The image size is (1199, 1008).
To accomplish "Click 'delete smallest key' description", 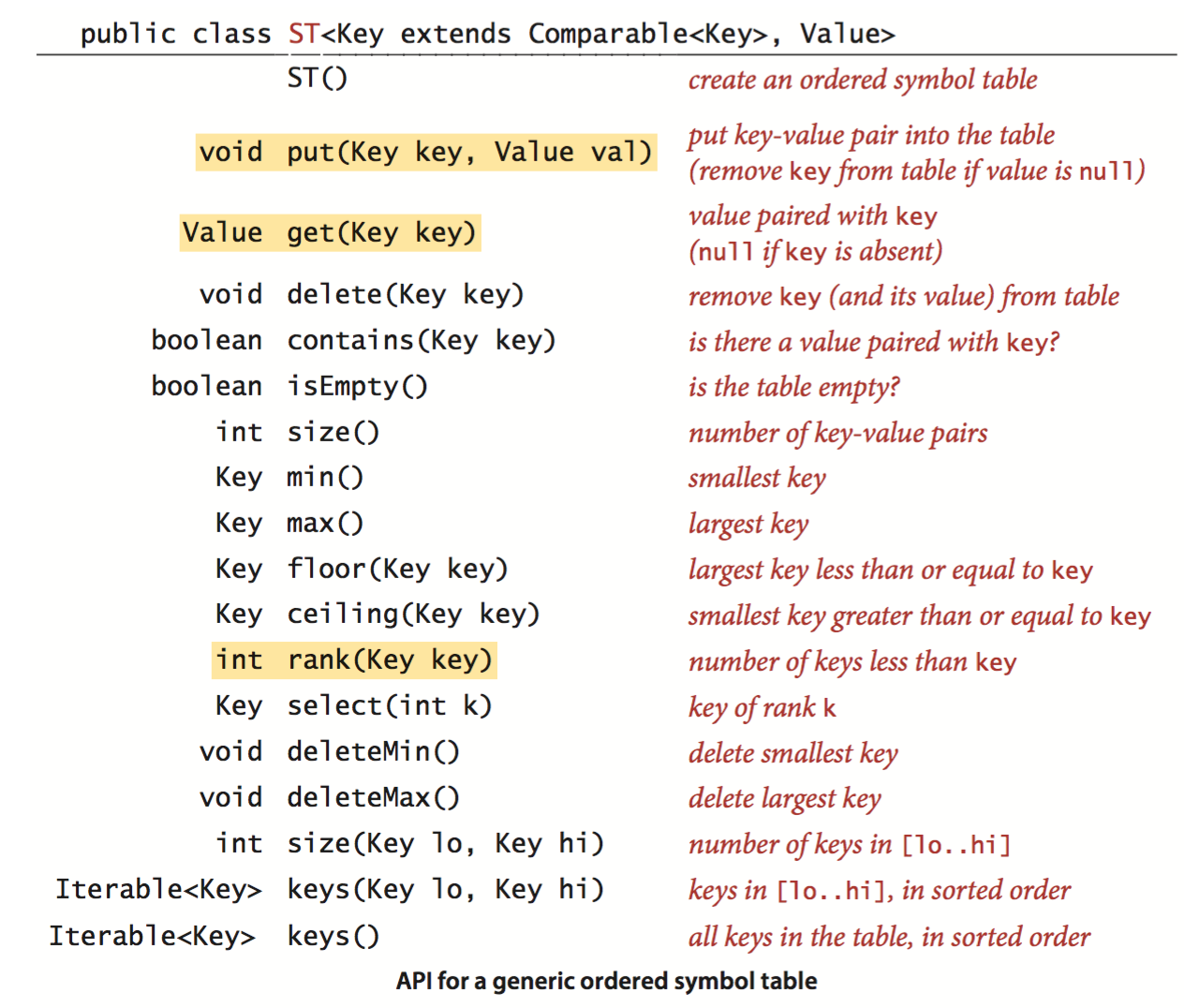I will (792, 753).
